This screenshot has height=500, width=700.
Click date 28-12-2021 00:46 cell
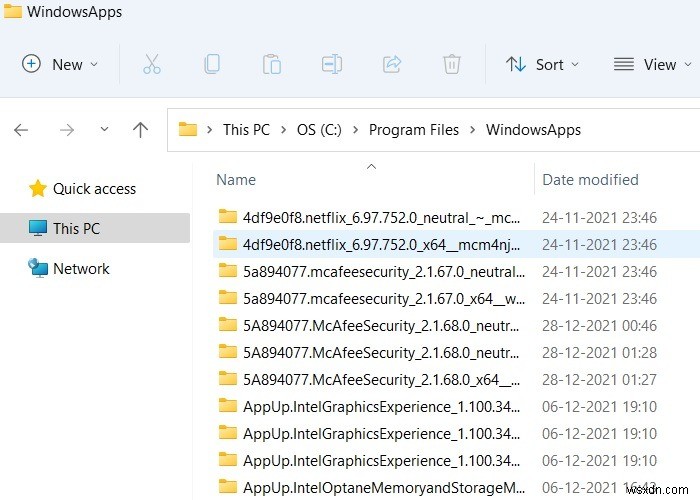pyautogui.click(x=599, y=325)
